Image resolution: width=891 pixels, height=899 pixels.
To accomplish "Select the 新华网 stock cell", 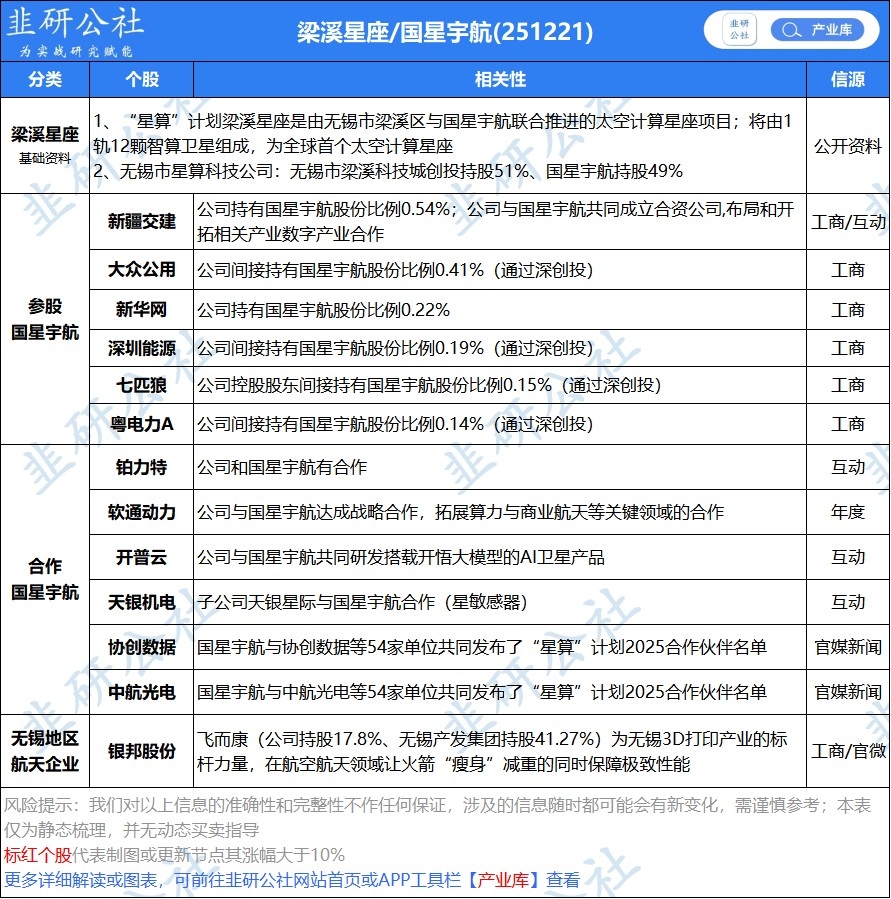I will (x=142, y=310).
